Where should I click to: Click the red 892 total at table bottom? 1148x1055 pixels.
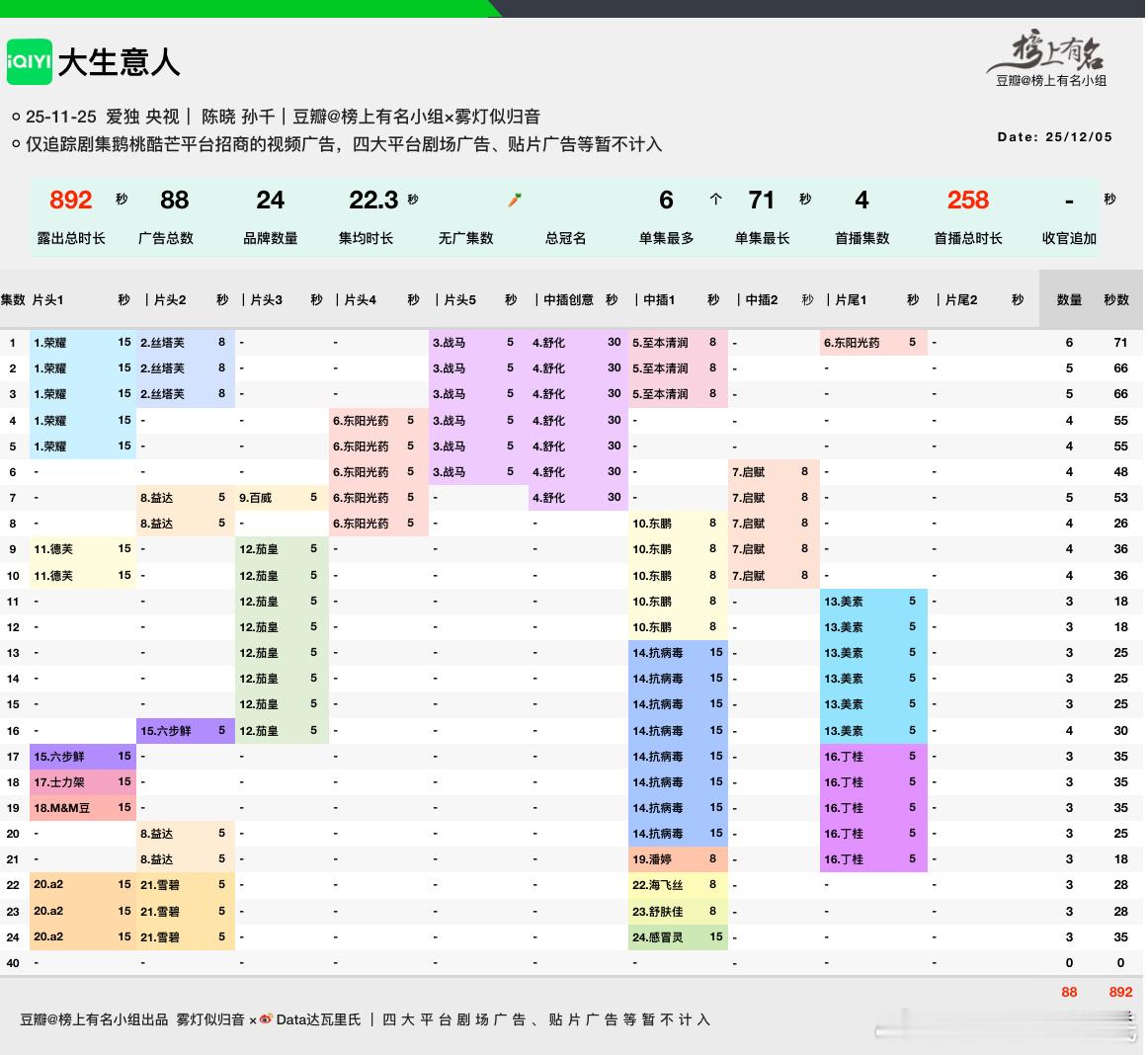1120,992
